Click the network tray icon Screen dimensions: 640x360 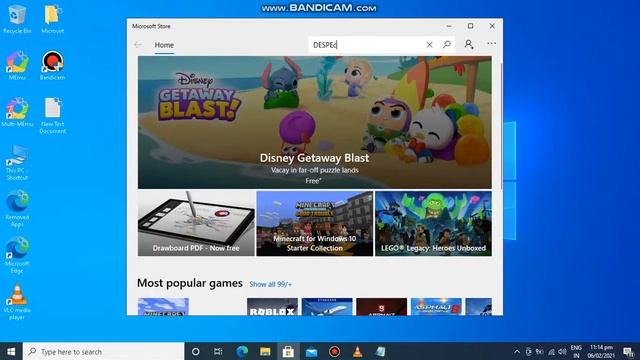click(x=551, y=352)
